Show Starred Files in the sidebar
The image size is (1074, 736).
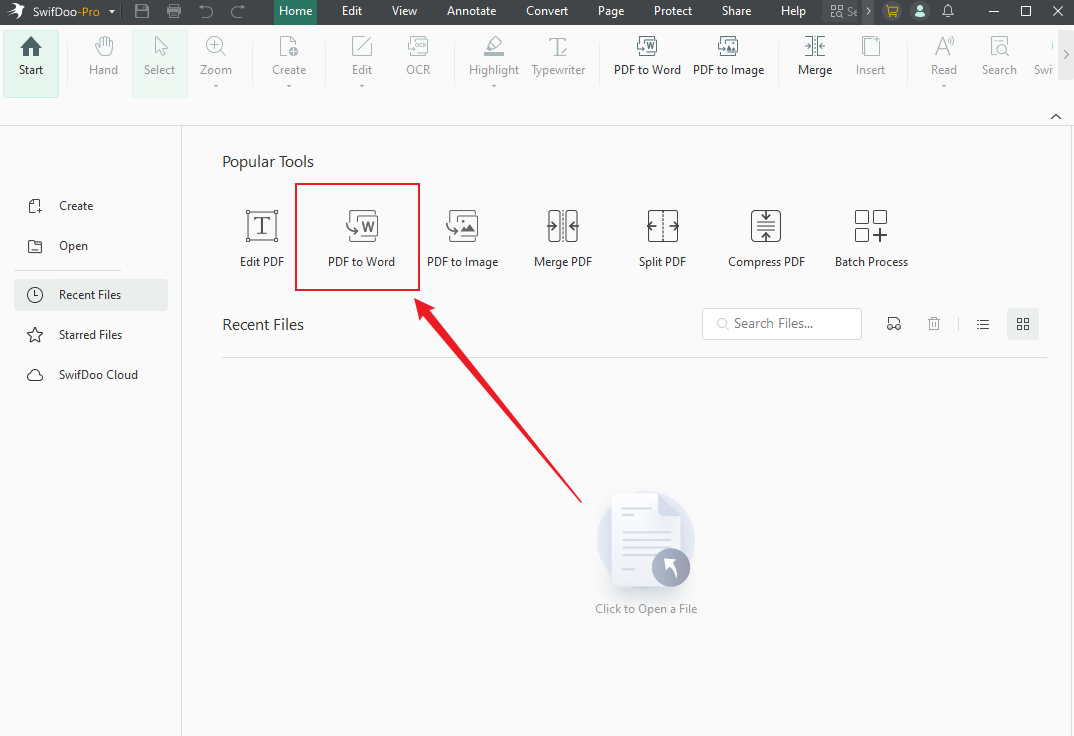click(x=75, y=335)
